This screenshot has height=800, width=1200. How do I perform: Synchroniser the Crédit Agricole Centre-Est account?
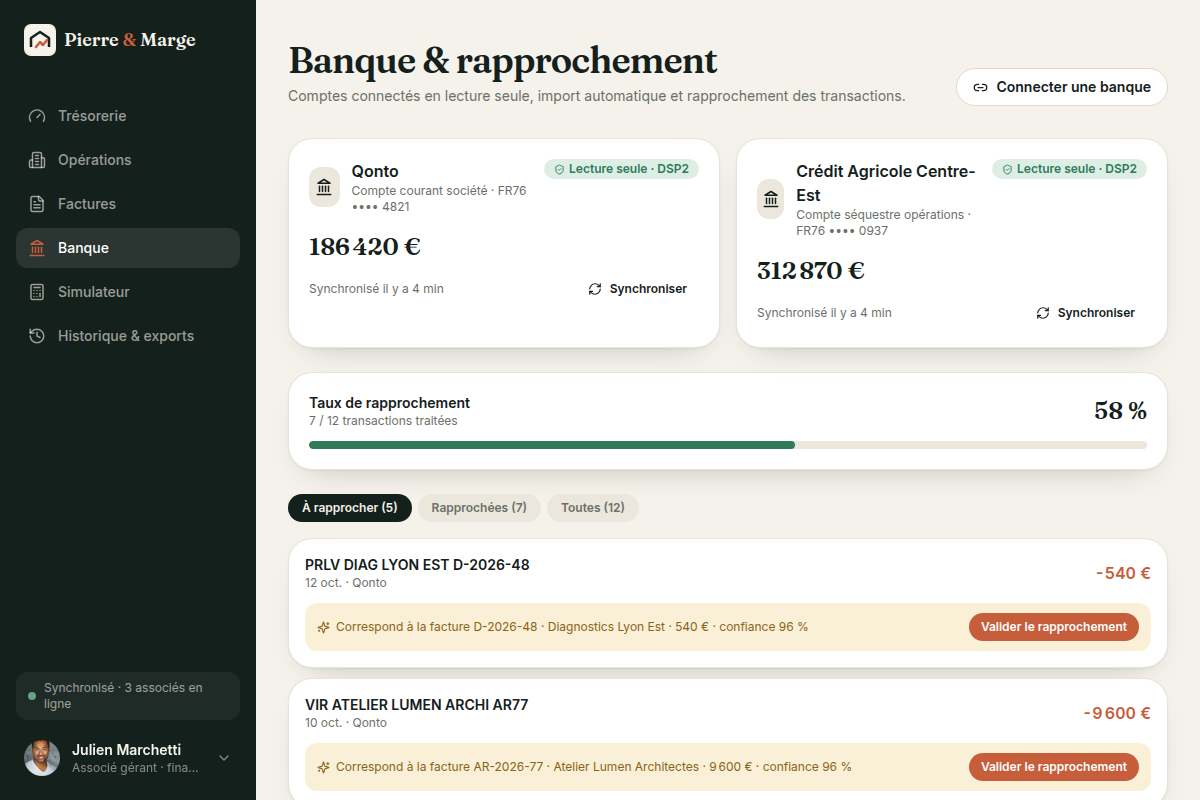coord(1086,313)
